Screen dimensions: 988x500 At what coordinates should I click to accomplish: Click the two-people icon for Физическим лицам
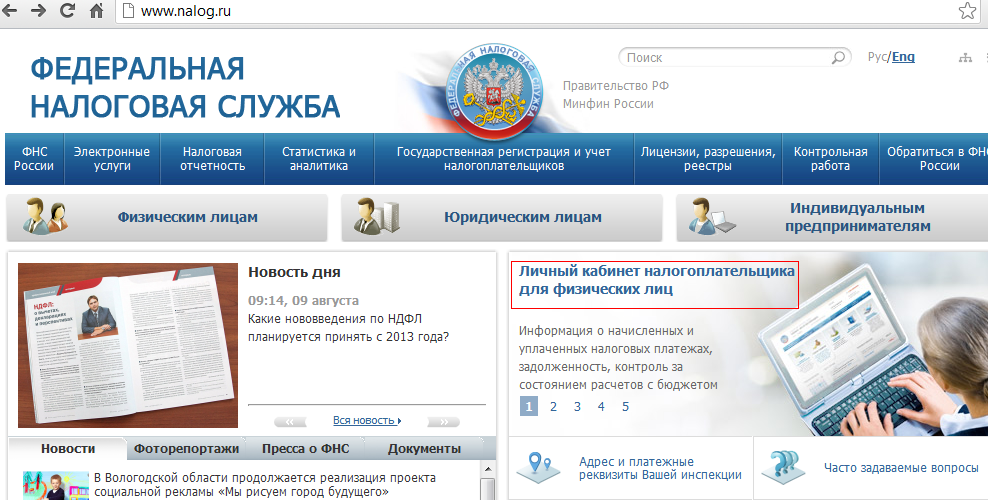pyautogui.click(x=45, y=217)
